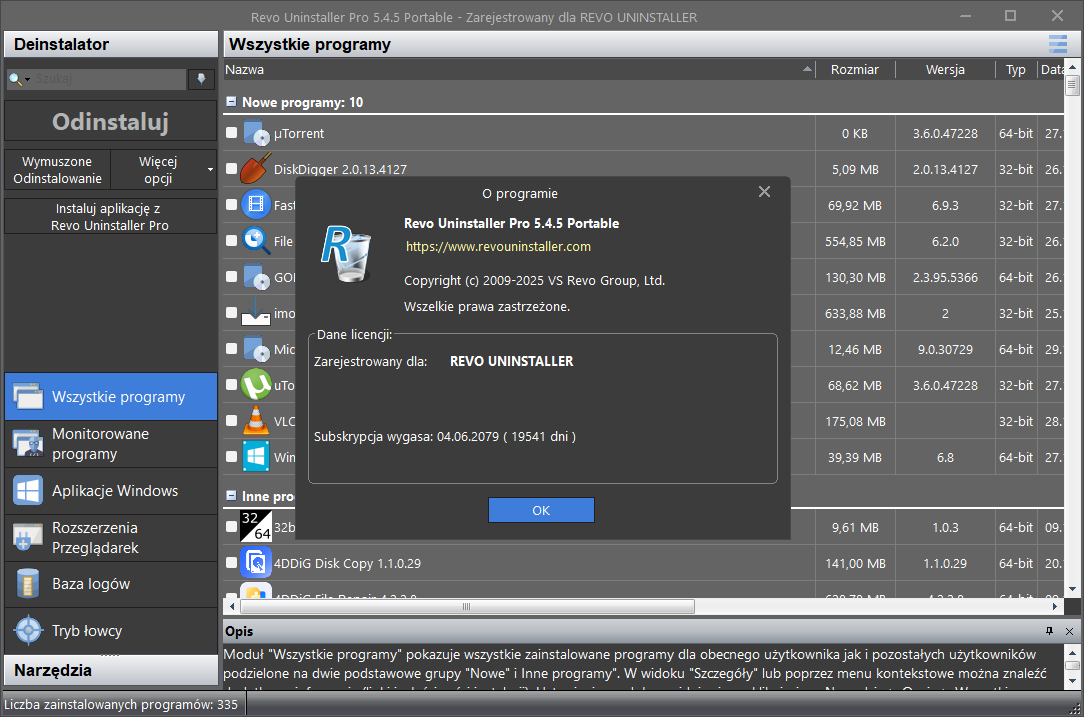1084x717 pixels.
Task: Click the Revo Uninstaller logo in About dialog
Action: point(346,253)
